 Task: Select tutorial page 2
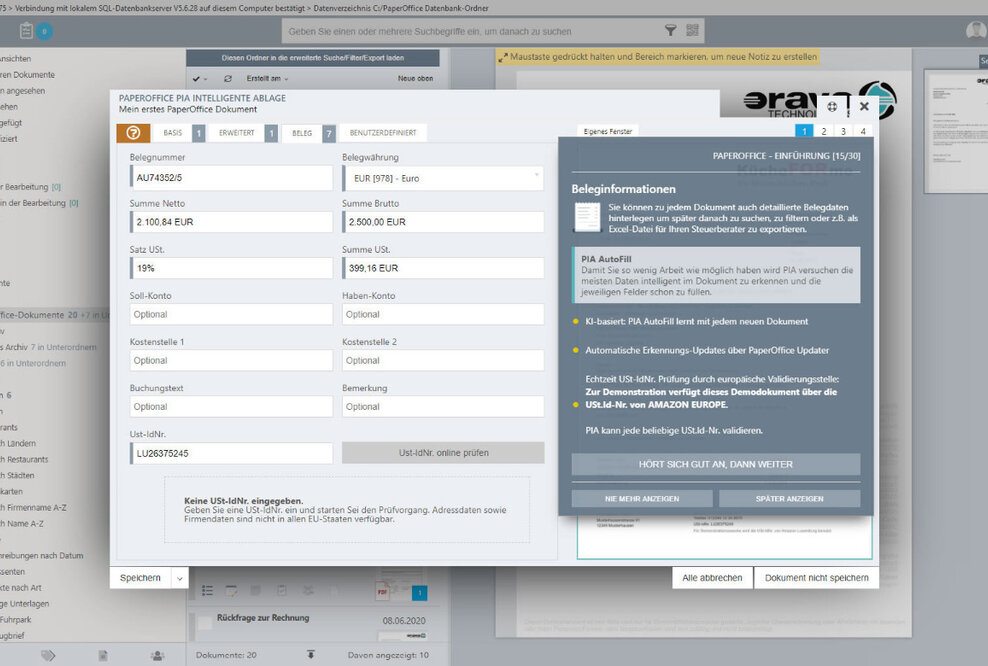822,130
